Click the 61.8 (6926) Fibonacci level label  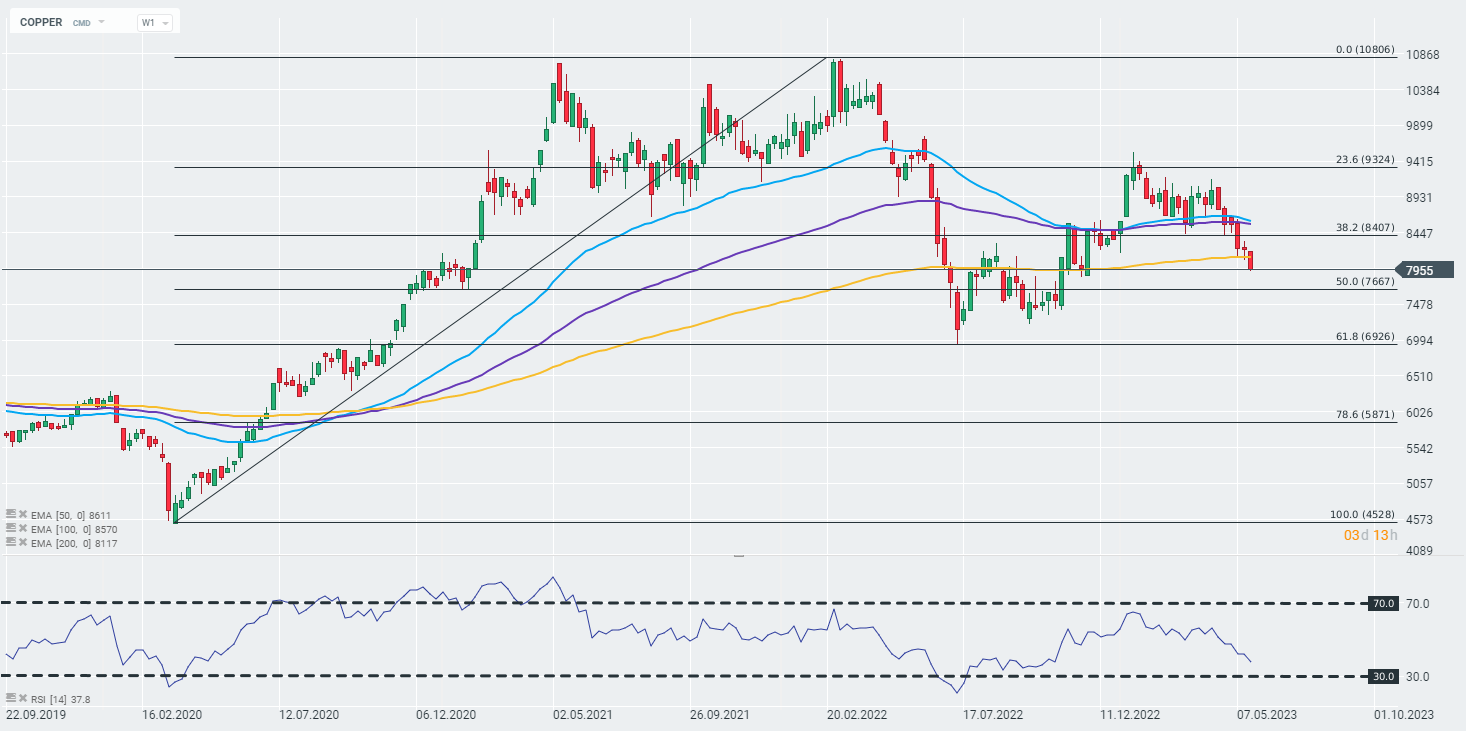1365,336
